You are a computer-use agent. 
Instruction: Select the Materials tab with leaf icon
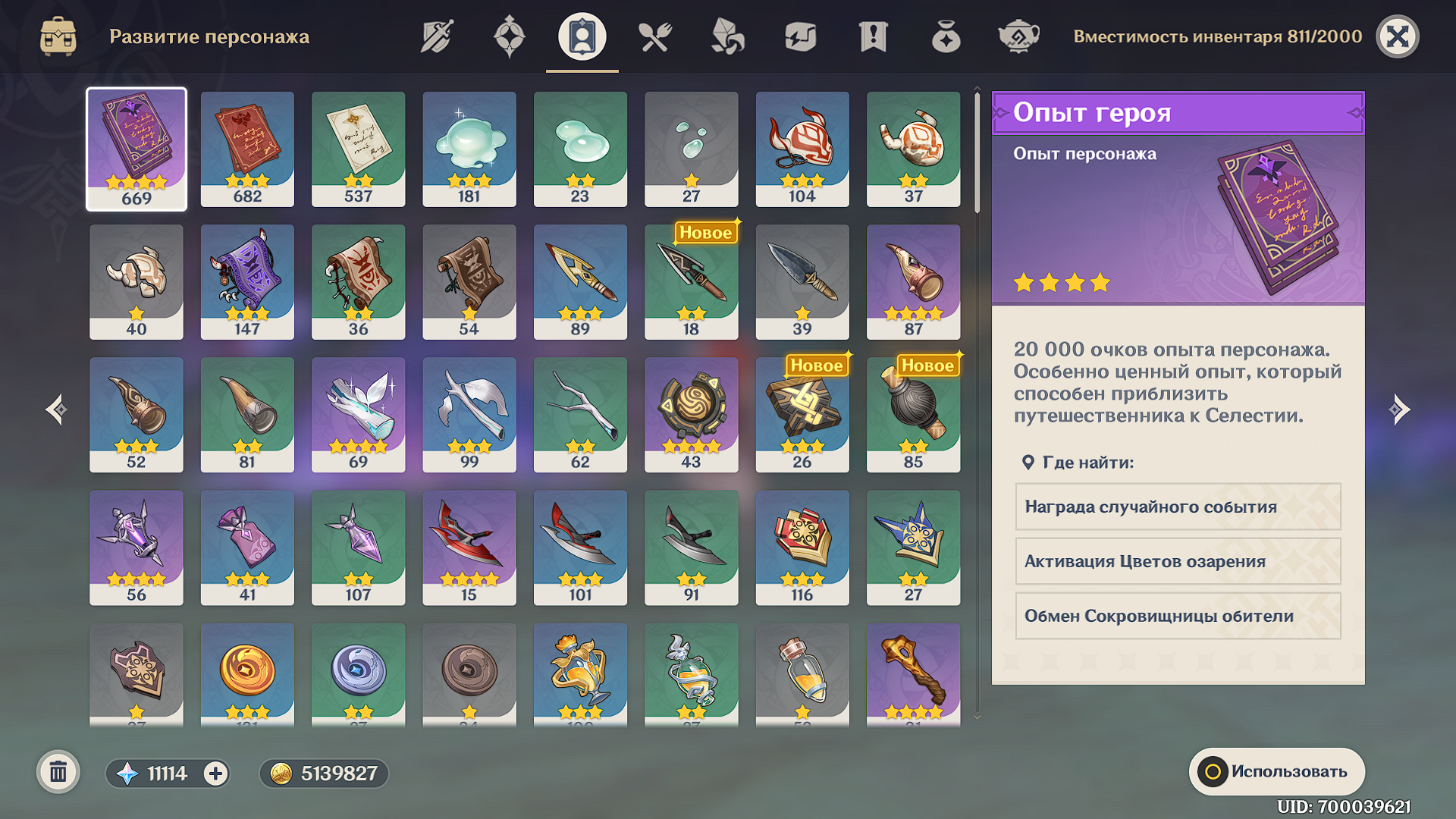point(728,36)
